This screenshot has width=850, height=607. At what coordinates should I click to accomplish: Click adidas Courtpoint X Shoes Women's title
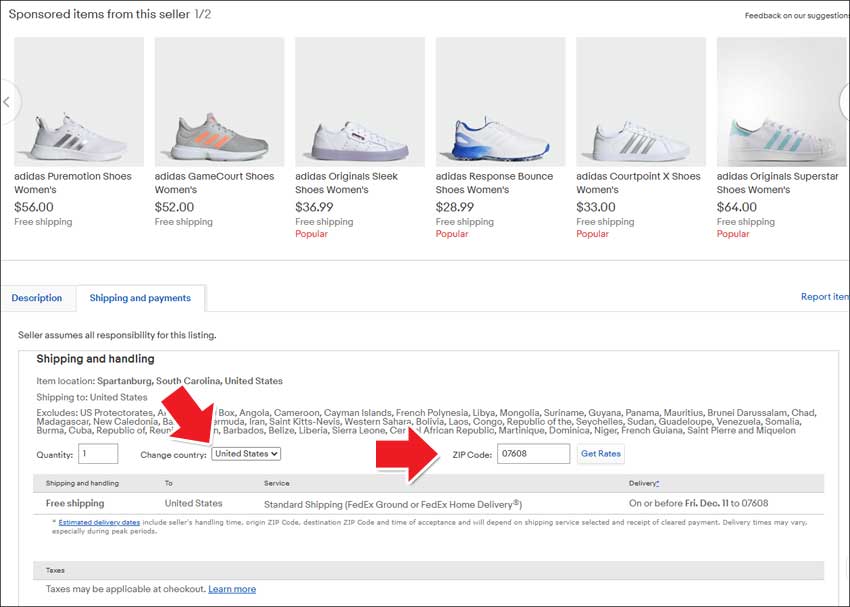[638, 183]
